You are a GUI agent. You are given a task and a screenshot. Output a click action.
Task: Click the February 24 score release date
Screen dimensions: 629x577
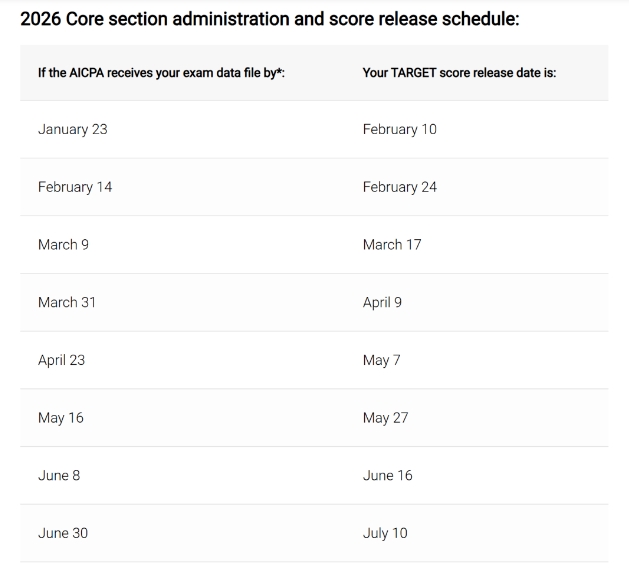[399, 187]
